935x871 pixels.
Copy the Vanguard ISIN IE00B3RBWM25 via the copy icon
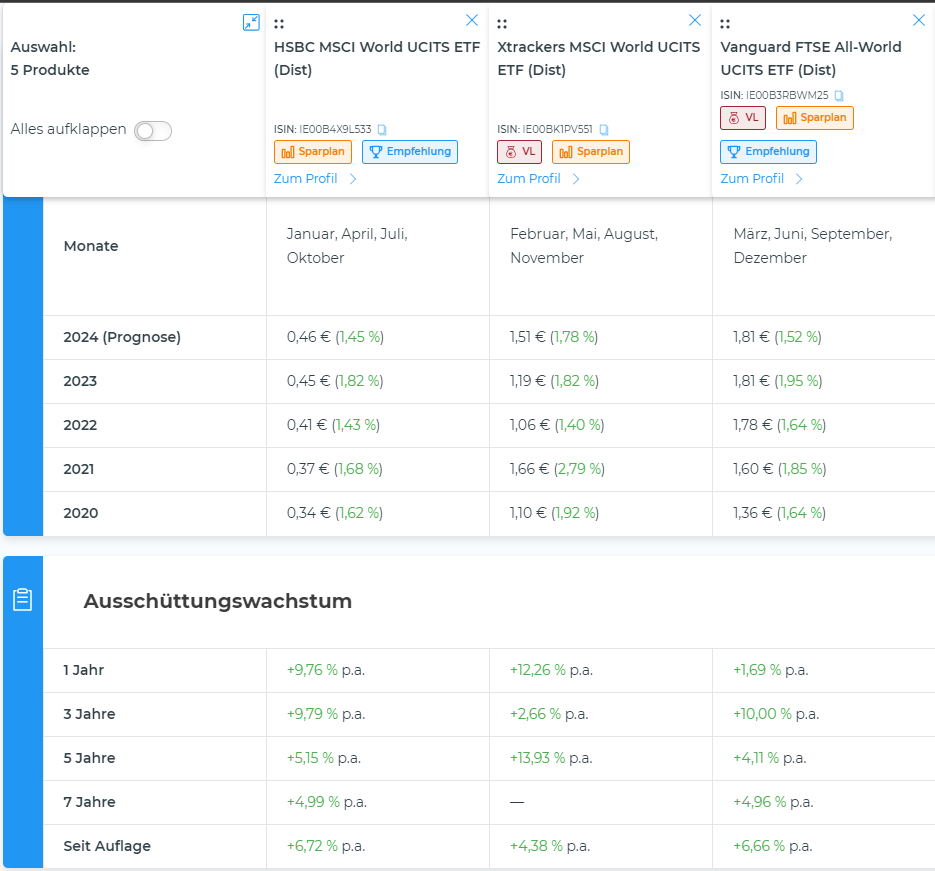coord(839,95)
